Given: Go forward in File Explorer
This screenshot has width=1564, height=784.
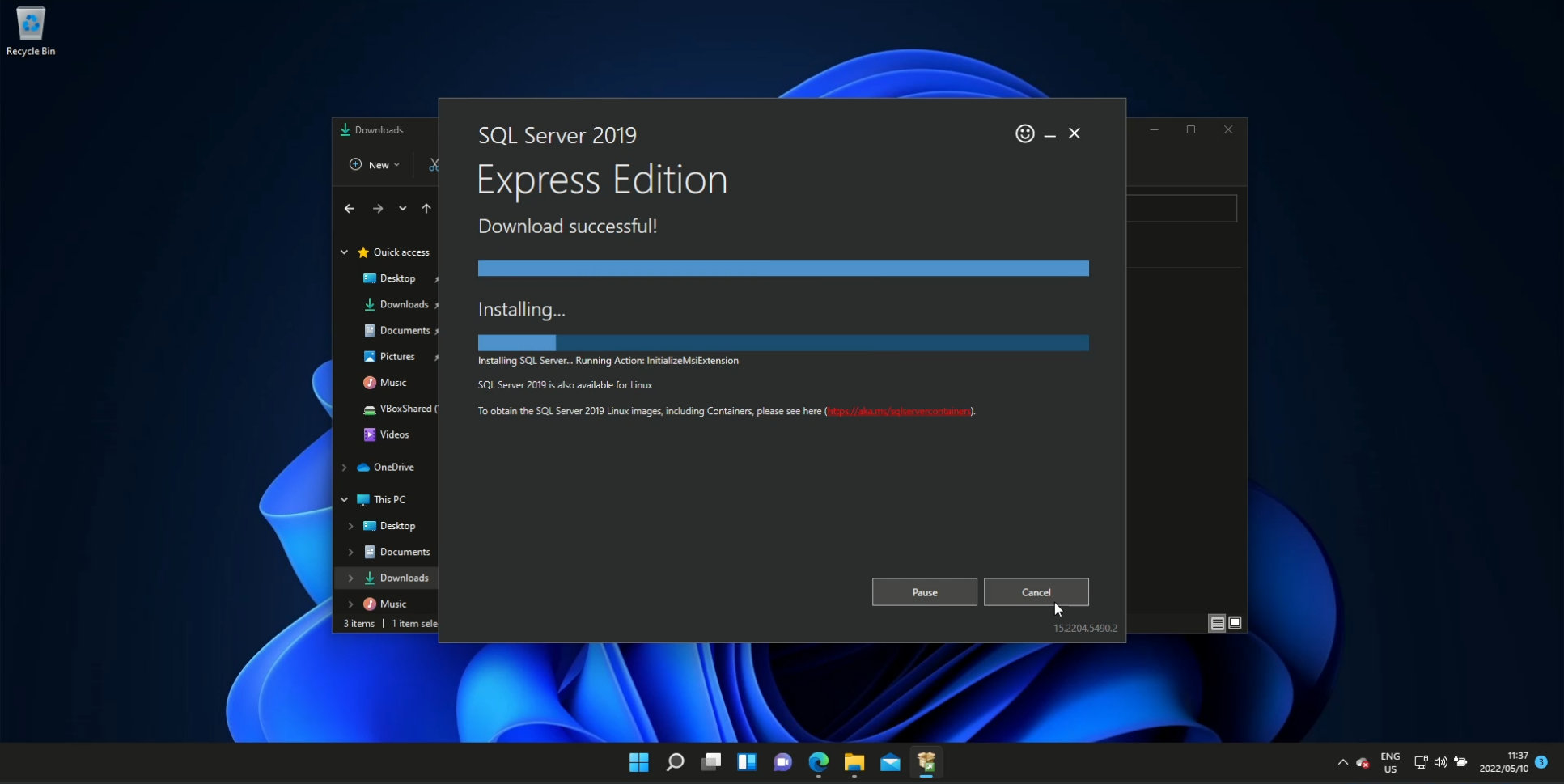Looking at the screenshot, I should 378,209.
